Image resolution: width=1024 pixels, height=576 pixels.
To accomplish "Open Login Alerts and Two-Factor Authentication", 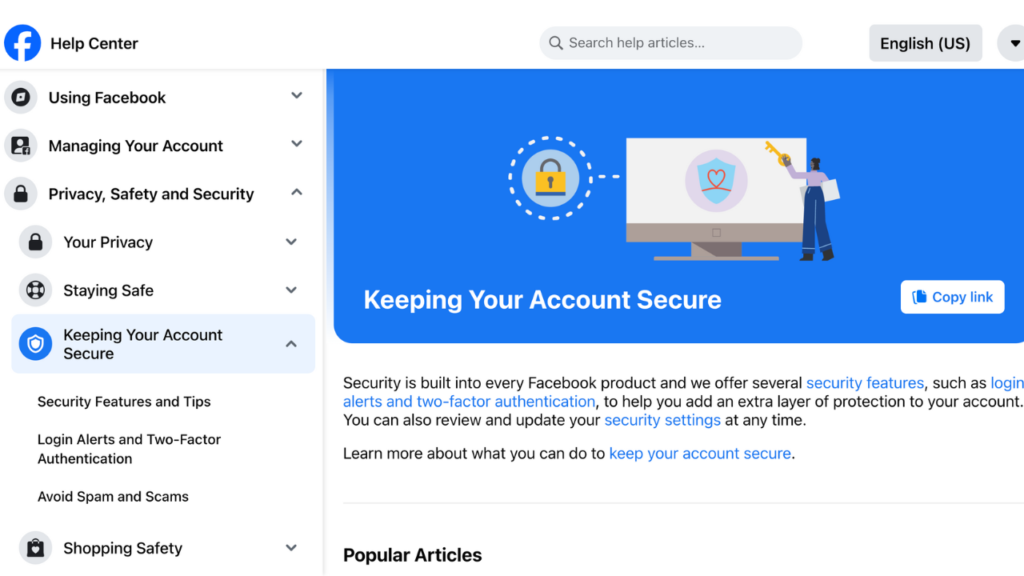I will pos(129,449).
